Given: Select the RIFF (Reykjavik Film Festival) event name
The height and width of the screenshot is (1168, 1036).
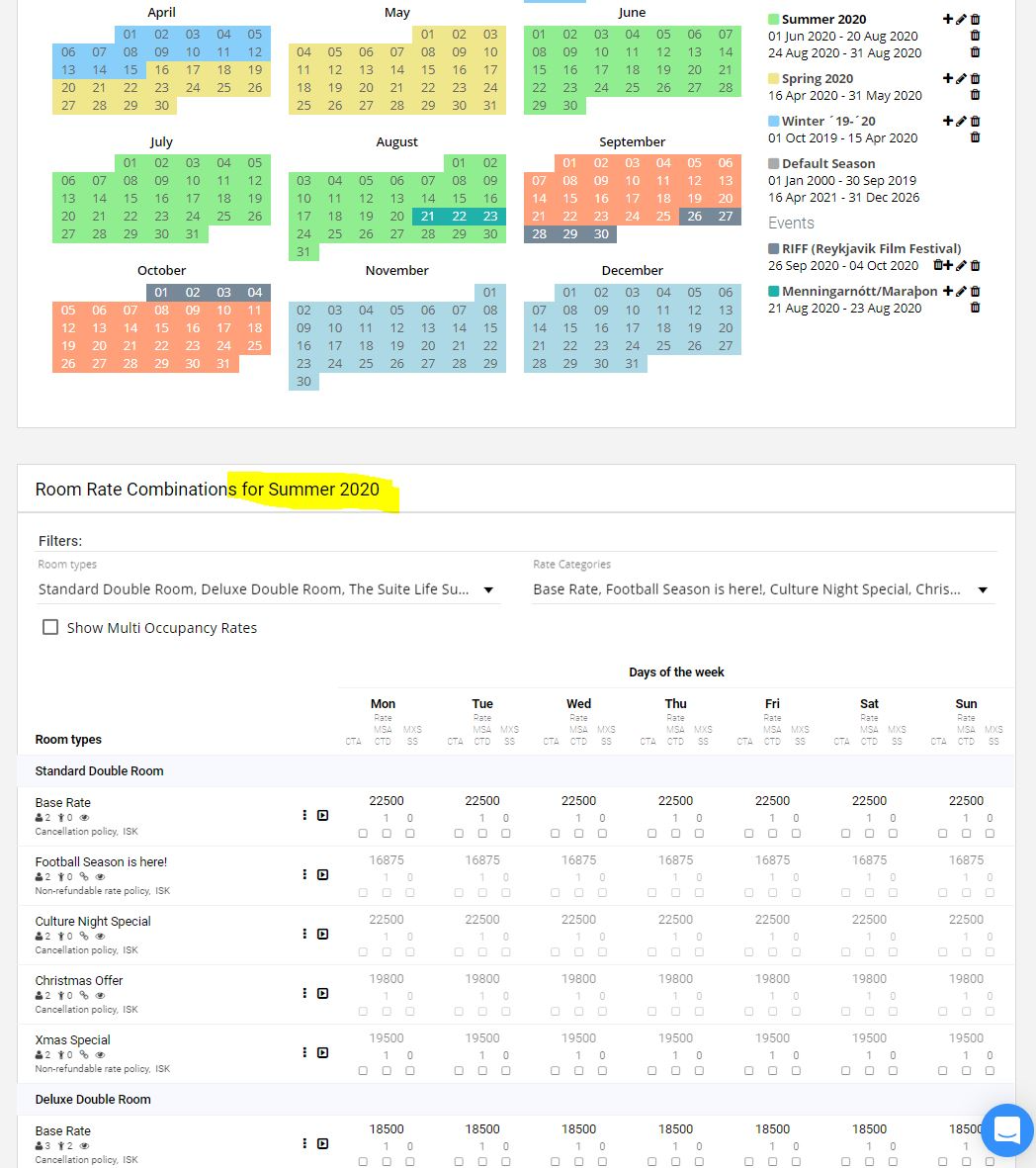Looking at the screenshot, I should 871,248.
